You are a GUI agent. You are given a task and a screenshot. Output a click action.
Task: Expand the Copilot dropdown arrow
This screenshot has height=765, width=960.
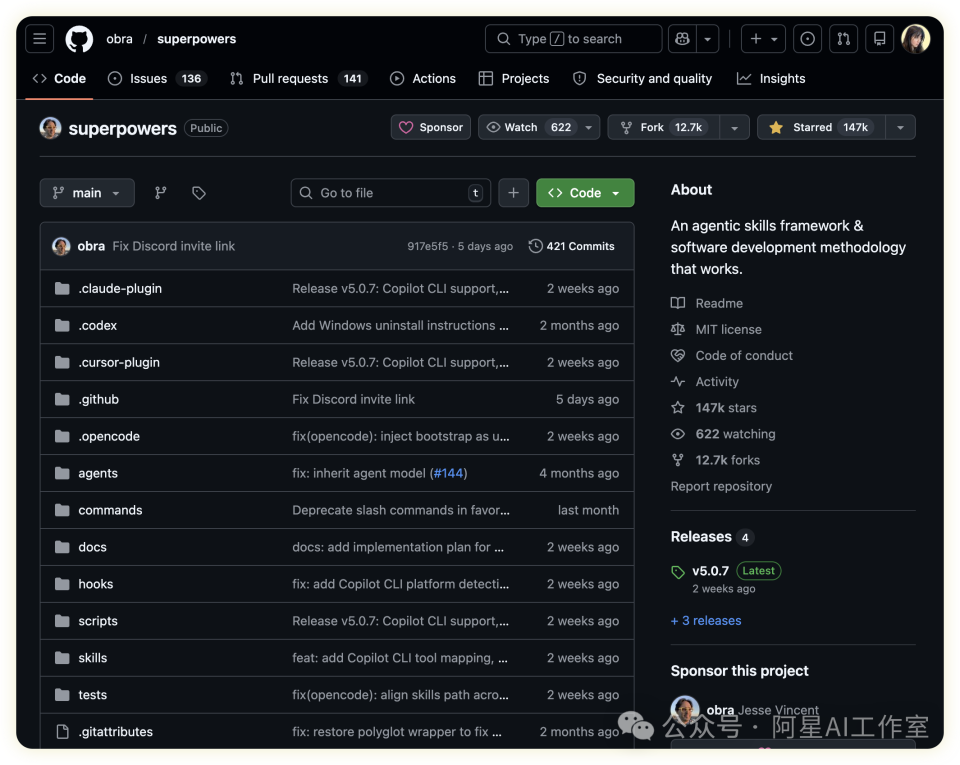708,39
